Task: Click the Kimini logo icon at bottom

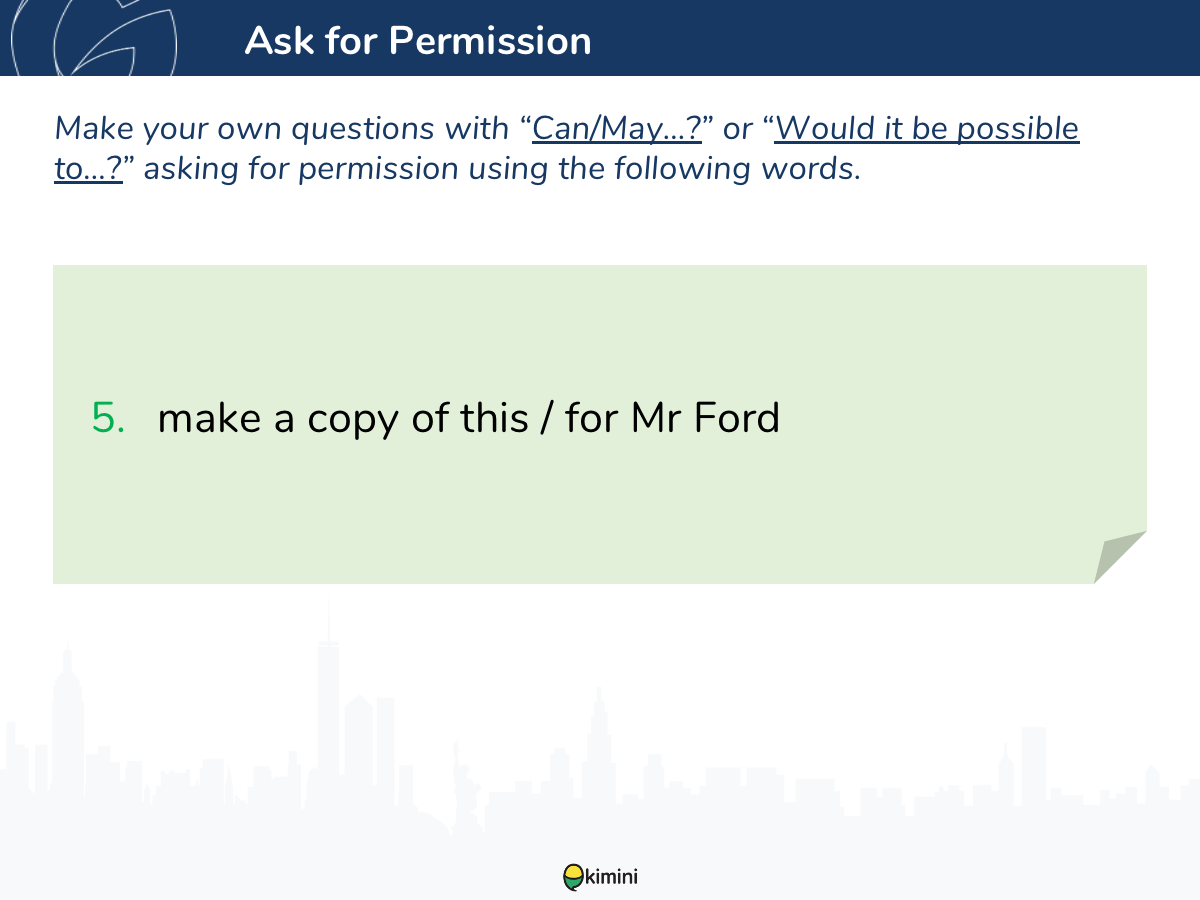Action: [572, 877]
